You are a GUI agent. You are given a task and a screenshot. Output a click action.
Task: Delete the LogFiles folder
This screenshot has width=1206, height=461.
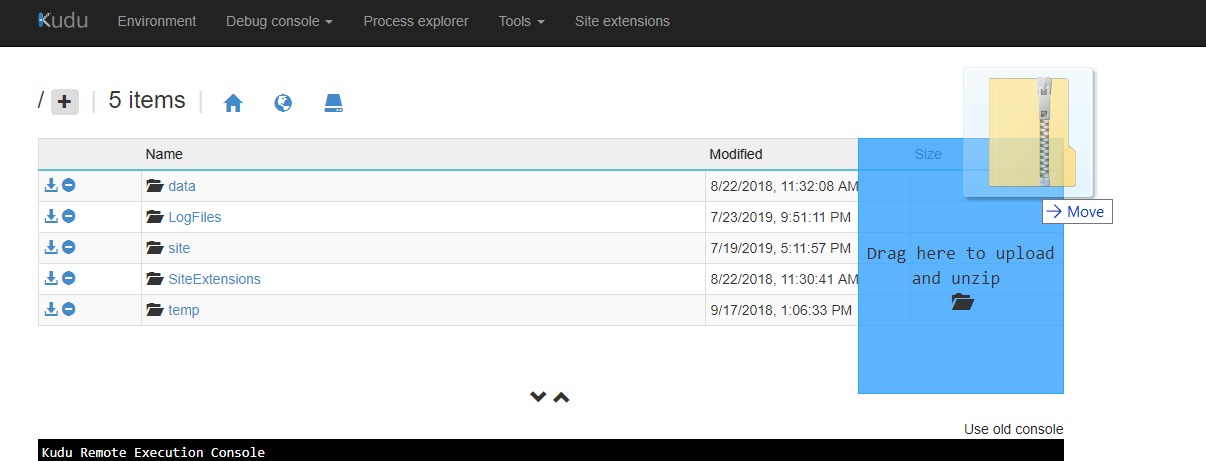69,216
